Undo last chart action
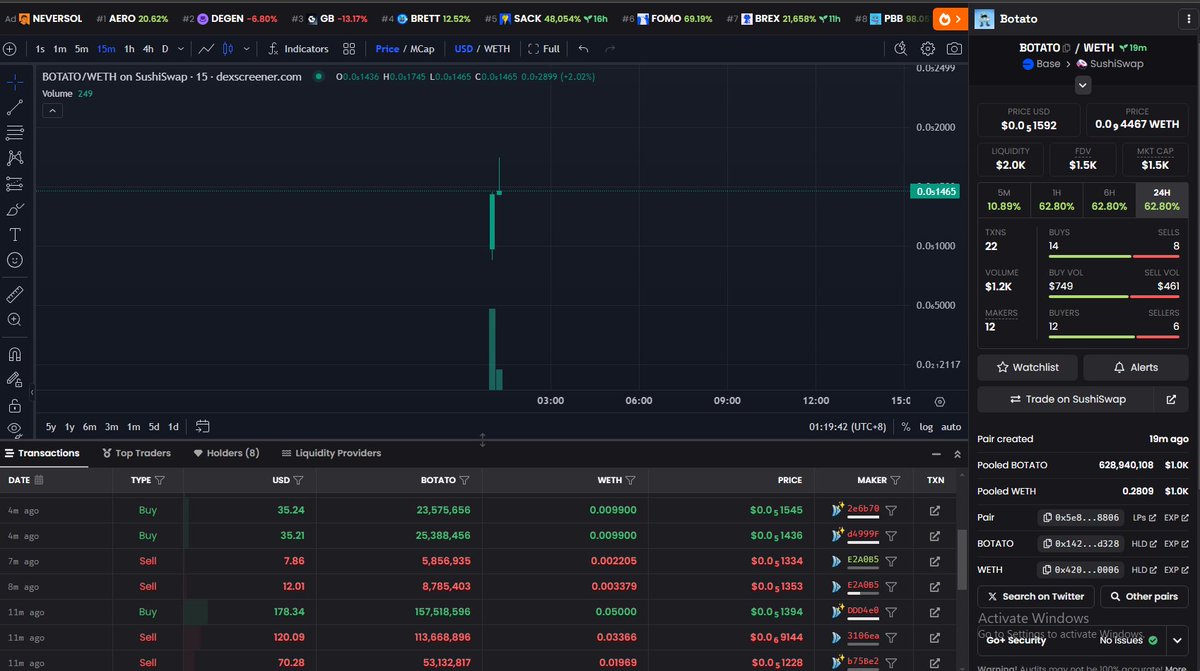The height and width of the screenshot is (671, 1200). tap(583, 48)
